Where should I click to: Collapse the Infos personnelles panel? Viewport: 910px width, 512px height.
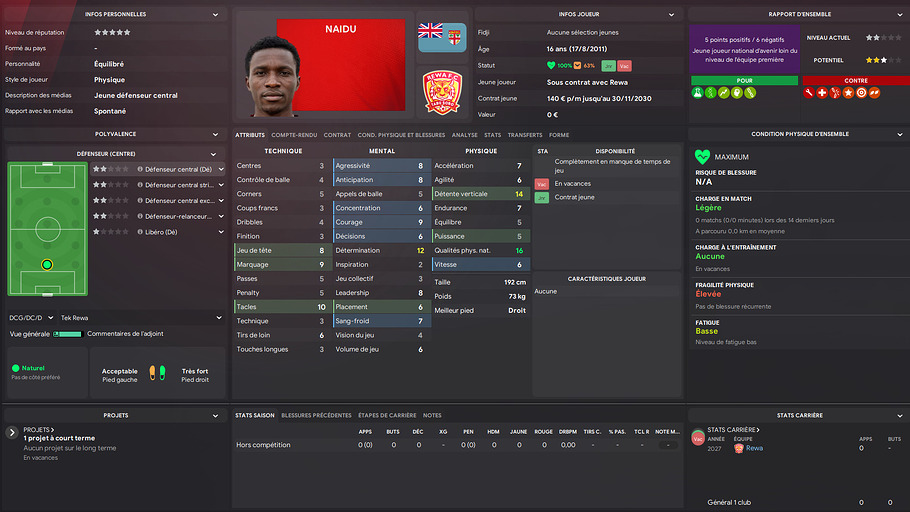(x=215, y=15)
